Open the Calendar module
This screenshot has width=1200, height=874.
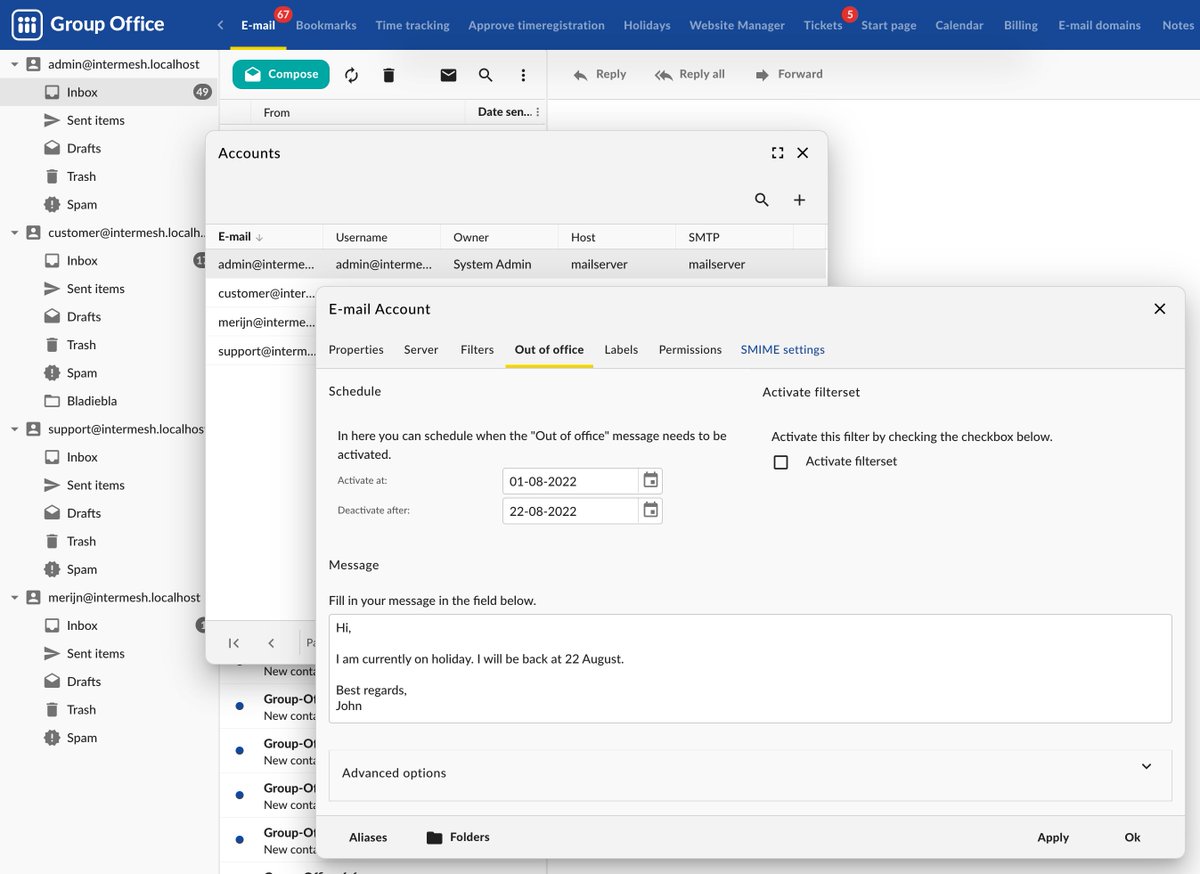959,25
